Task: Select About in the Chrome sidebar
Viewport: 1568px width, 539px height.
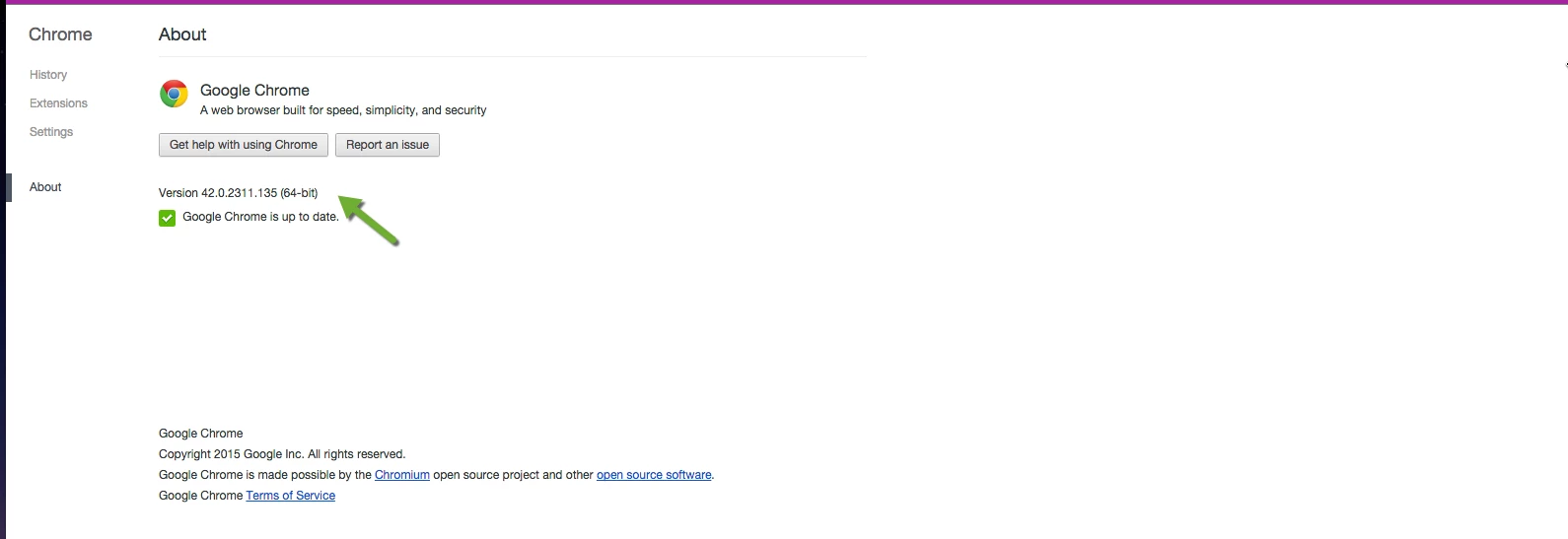Action: (x=45, y=187)
